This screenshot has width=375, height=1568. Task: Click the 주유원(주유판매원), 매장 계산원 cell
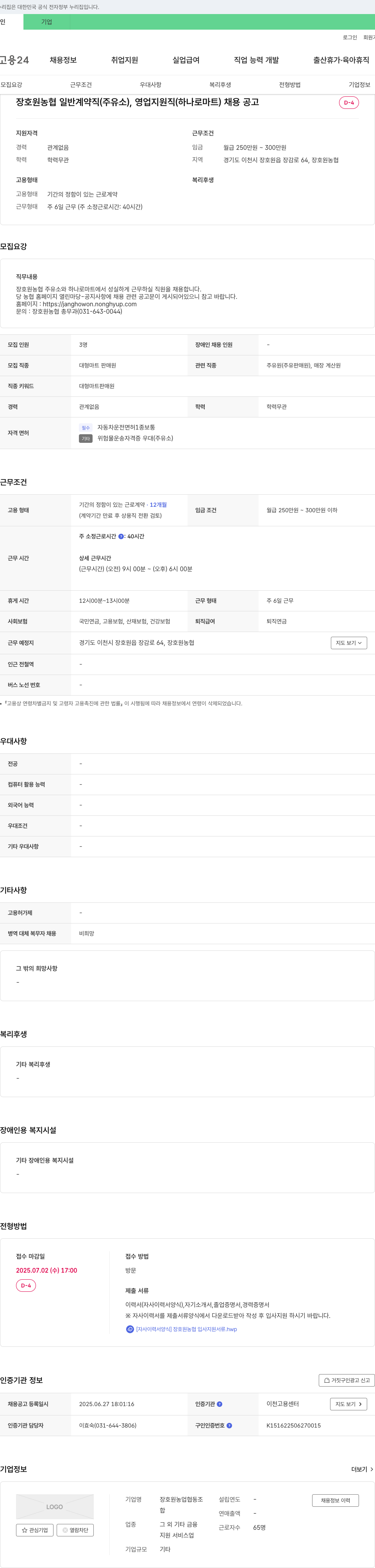click(304, 366)
